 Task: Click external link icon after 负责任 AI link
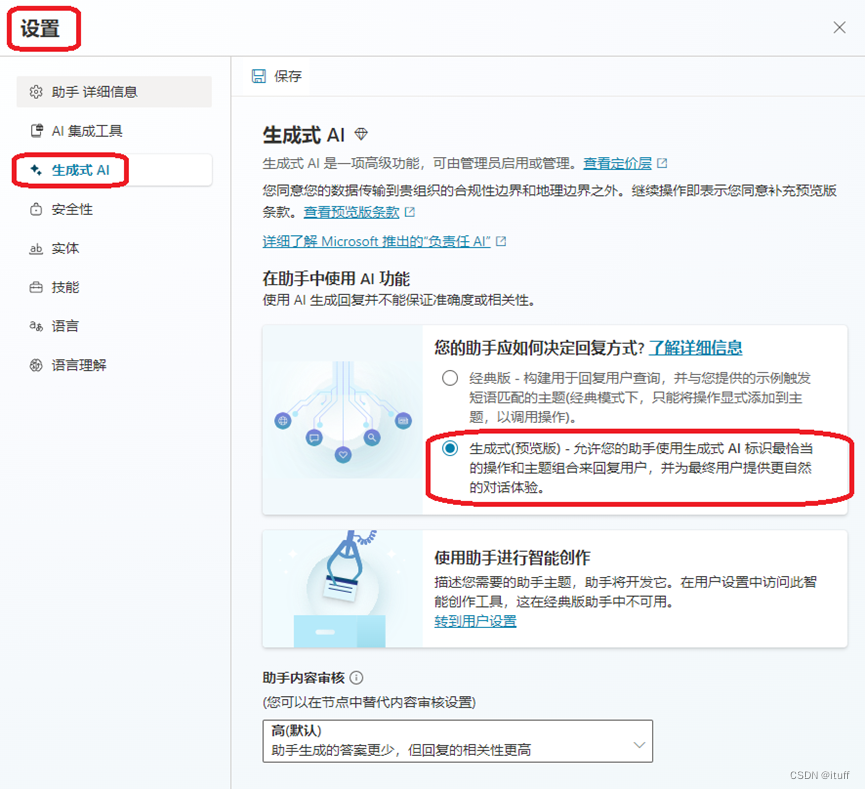[x=501, y=241]
